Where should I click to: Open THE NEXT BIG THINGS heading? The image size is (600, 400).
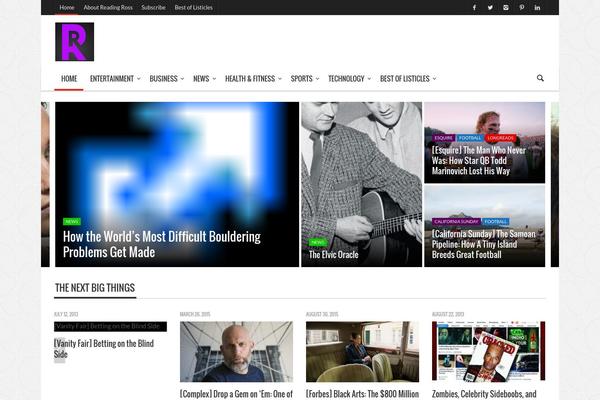pos(95,288)
